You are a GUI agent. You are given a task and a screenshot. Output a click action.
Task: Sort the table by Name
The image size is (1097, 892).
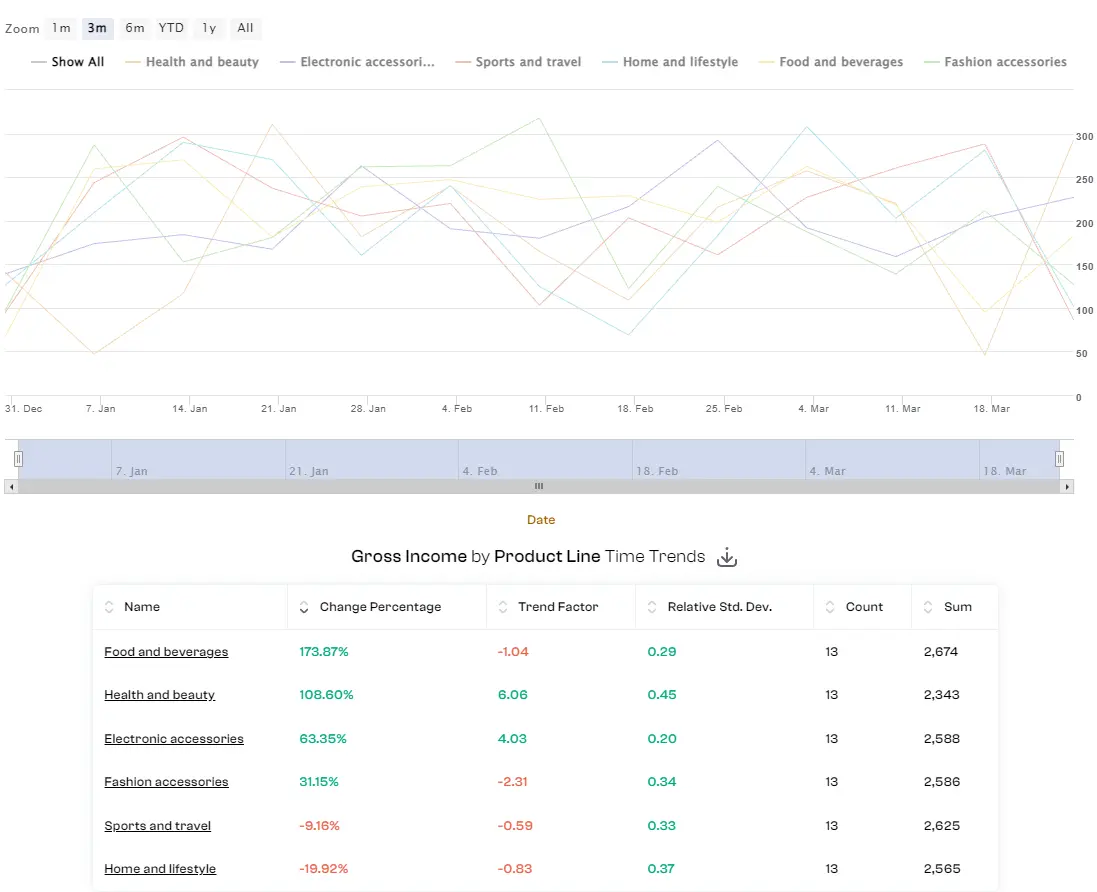[x=109, y=606]
